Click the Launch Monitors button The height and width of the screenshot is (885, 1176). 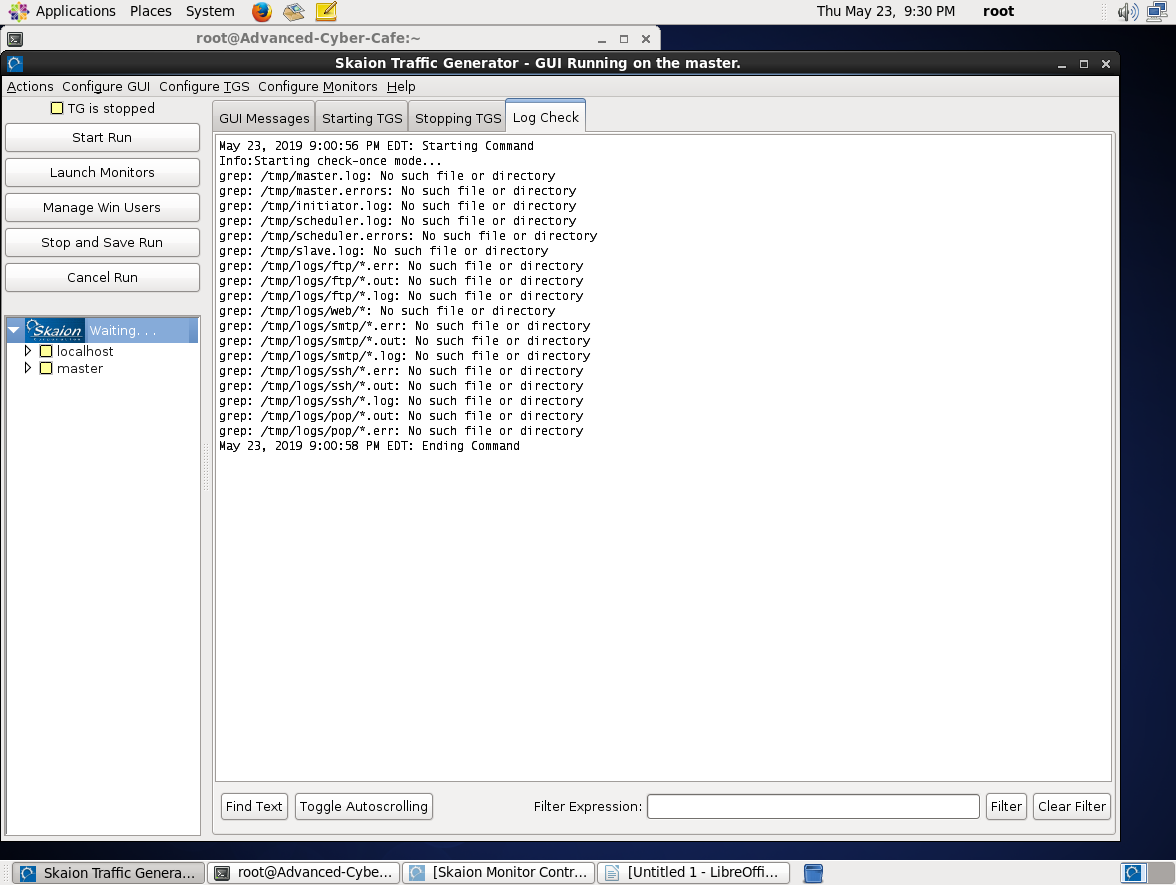coord(102,172)
